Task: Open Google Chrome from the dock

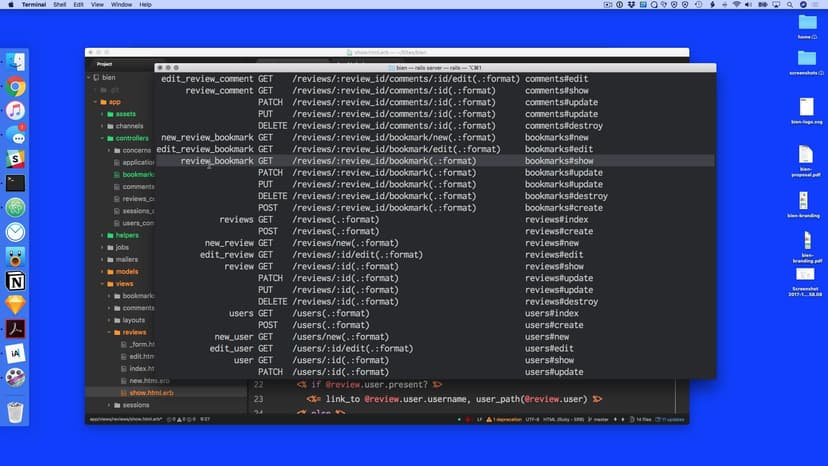Action: point(16,86)
